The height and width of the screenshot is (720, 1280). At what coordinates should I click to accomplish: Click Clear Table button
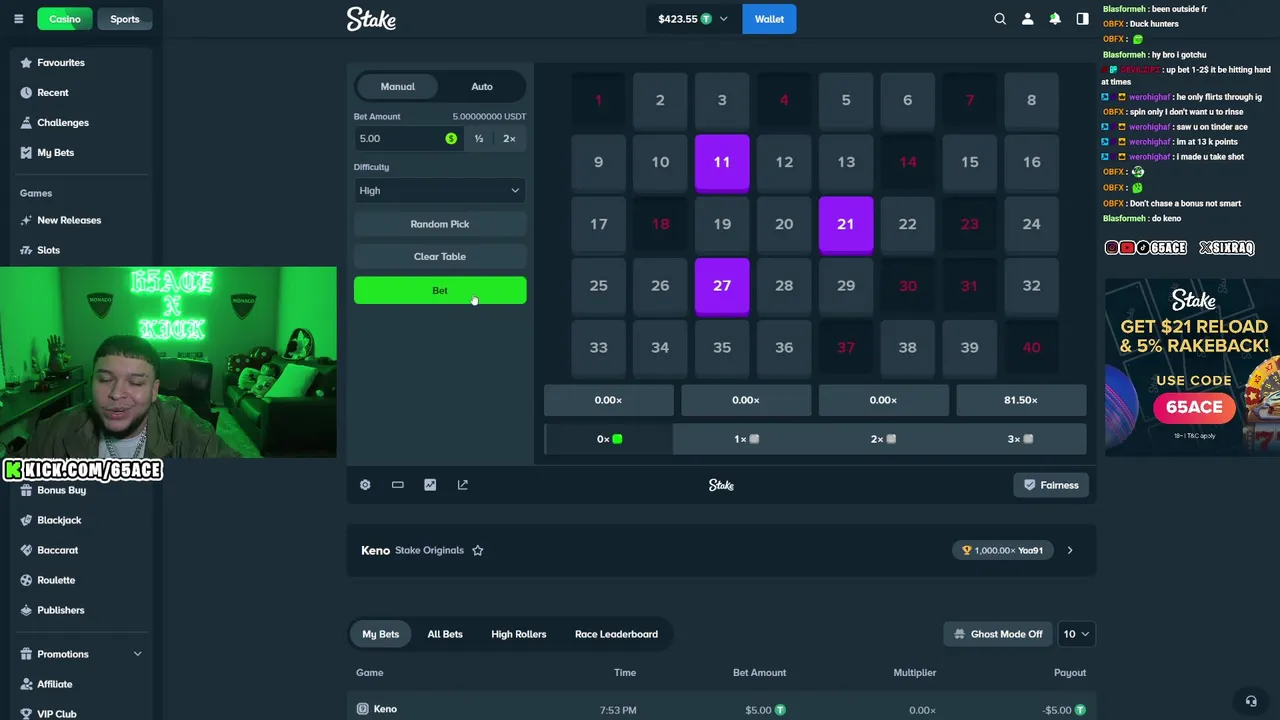(x=440, y=257)
